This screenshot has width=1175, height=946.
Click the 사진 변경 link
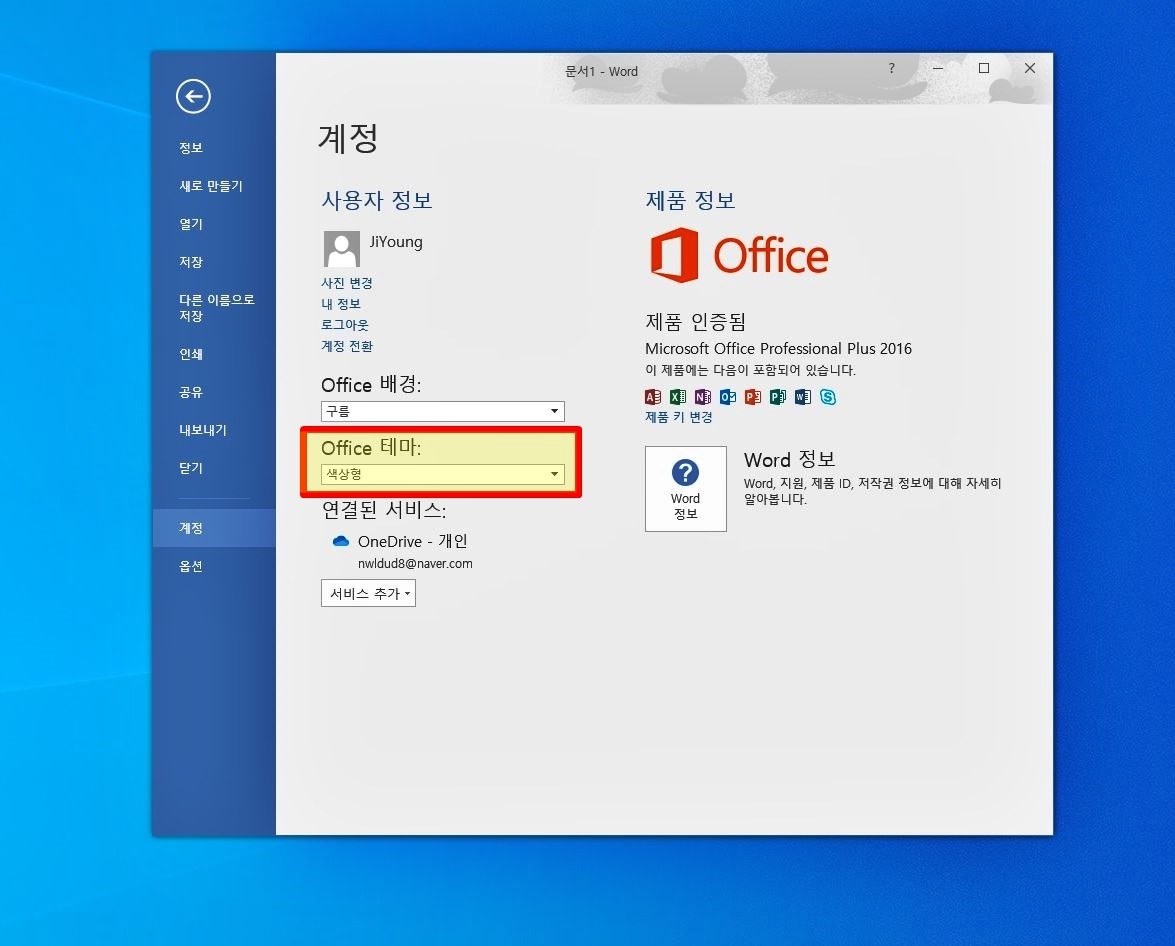(x=346, y=283)
